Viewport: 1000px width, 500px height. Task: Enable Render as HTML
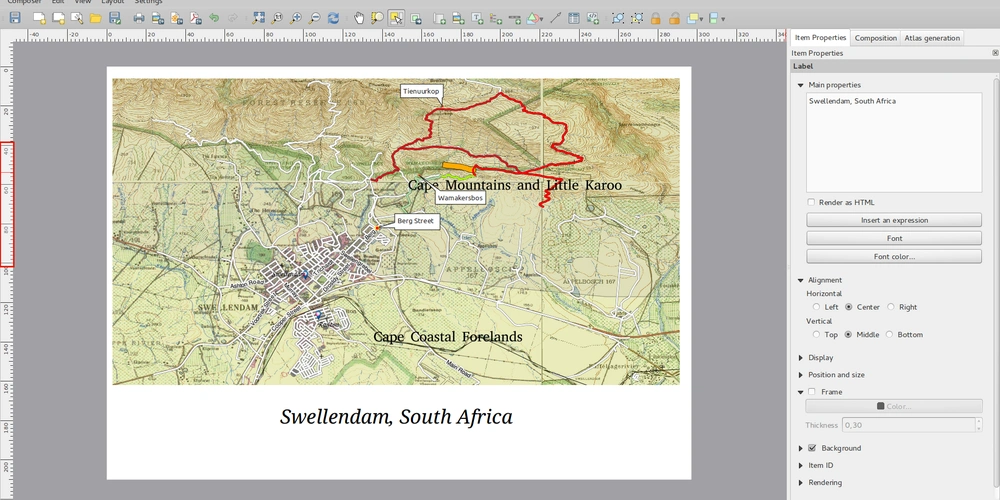point(811,202)
